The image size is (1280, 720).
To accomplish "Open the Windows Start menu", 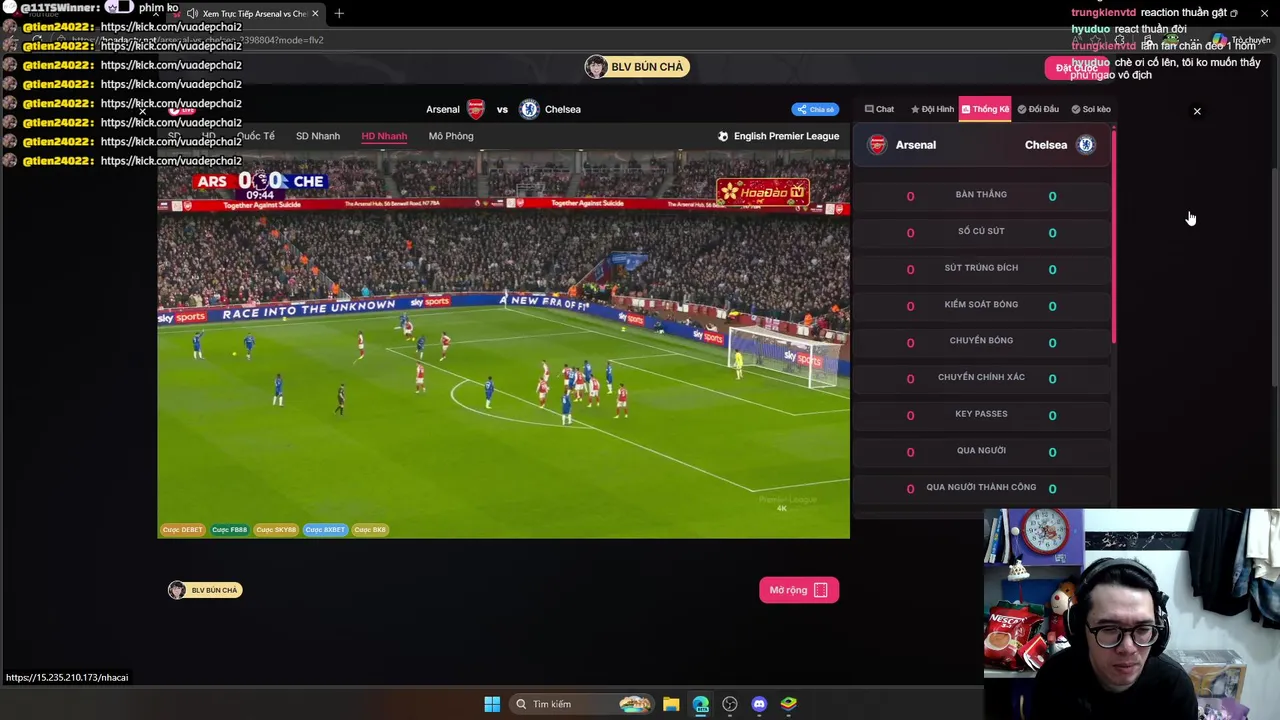I will [492, 704].
